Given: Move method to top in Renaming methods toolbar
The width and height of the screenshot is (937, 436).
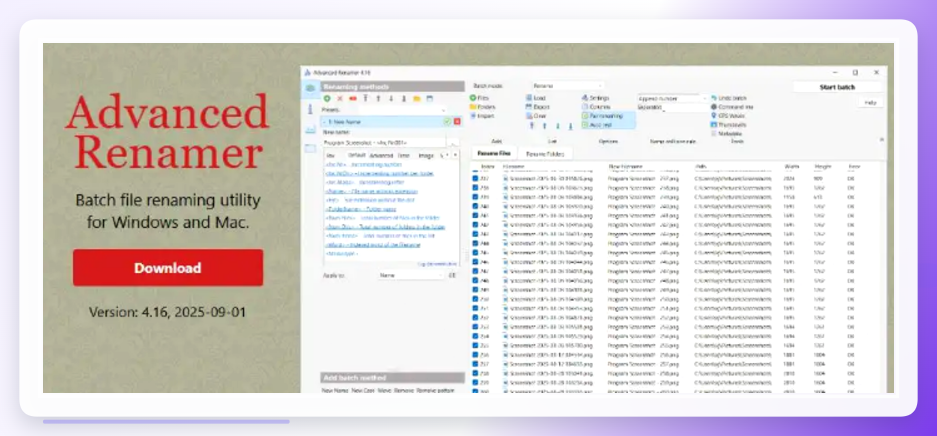Looking at the screenshot, I should pos(366,98).
